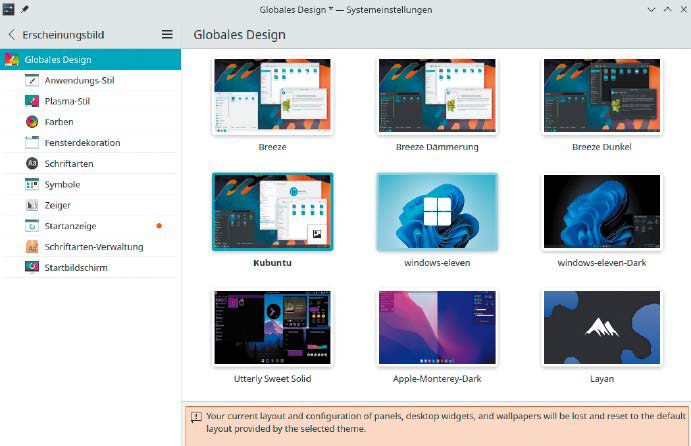Screen dimensions: 691x446
Task: Open the Schriftarten-Verwaltung page
Action: 90,246
